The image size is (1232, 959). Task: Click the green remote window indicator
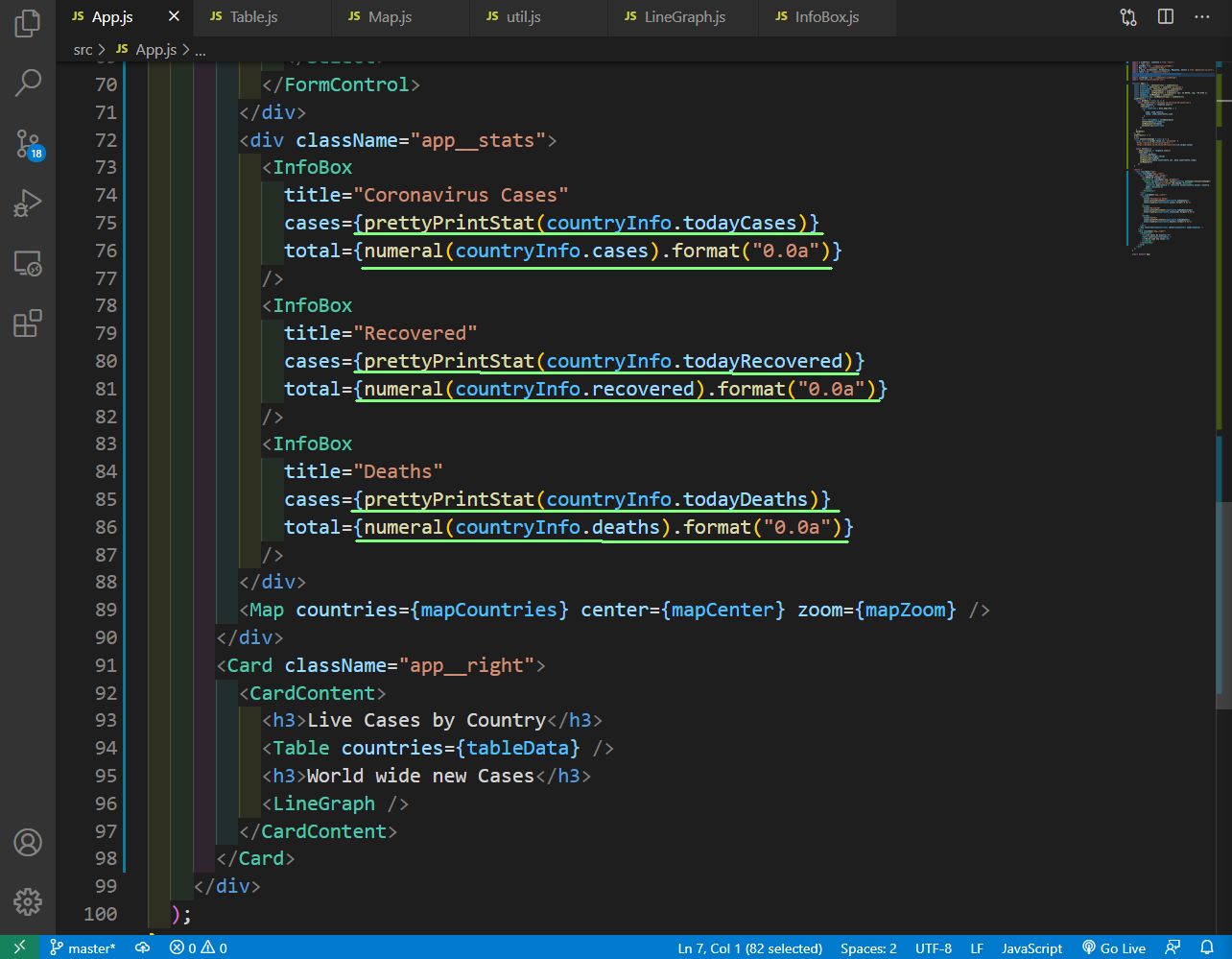(x=19, y=947)
